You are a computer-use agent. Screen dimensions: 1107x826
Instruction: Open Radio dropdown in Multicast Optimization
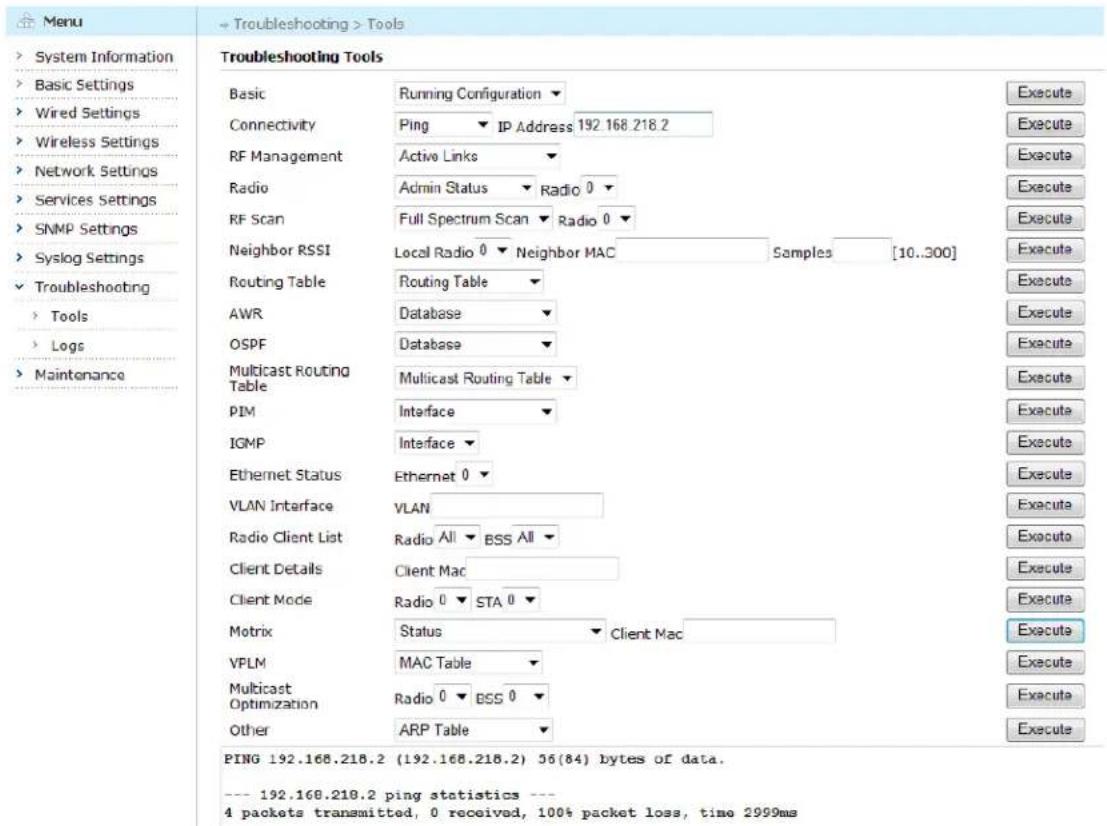[x=452, y=697]
